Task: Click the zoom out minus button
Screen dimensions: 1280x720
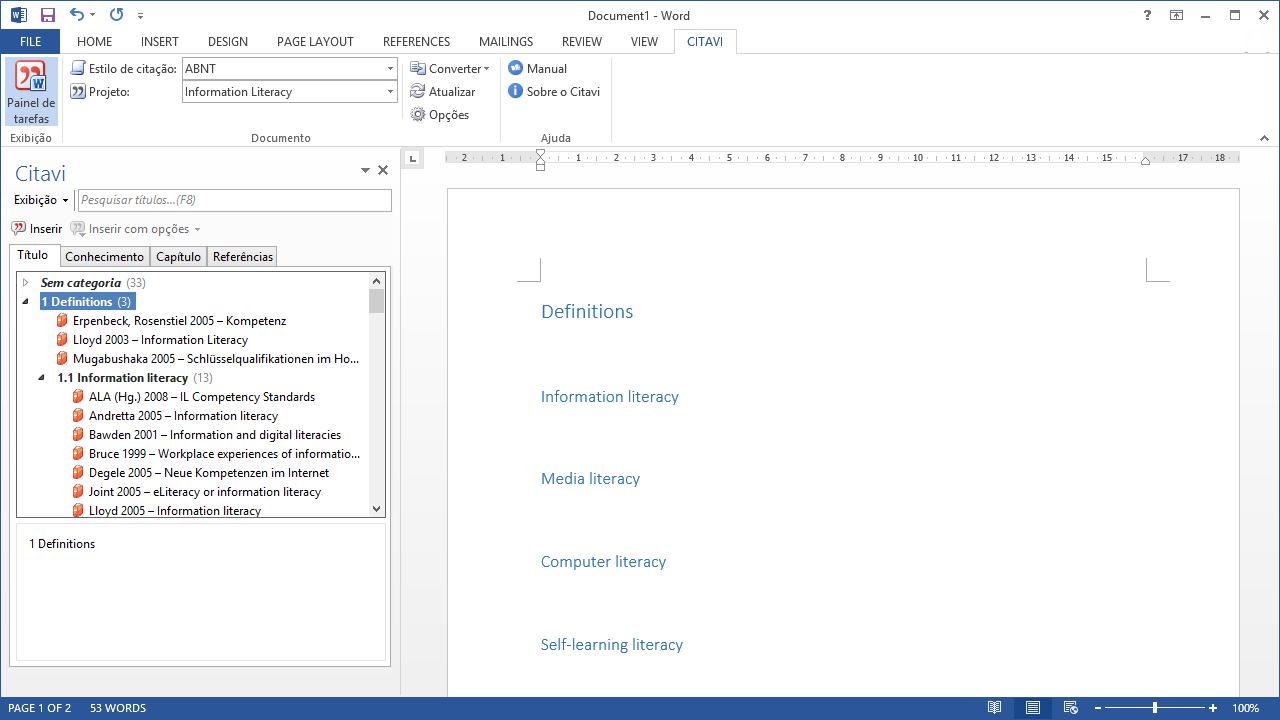Action: tap(1098, 708)
